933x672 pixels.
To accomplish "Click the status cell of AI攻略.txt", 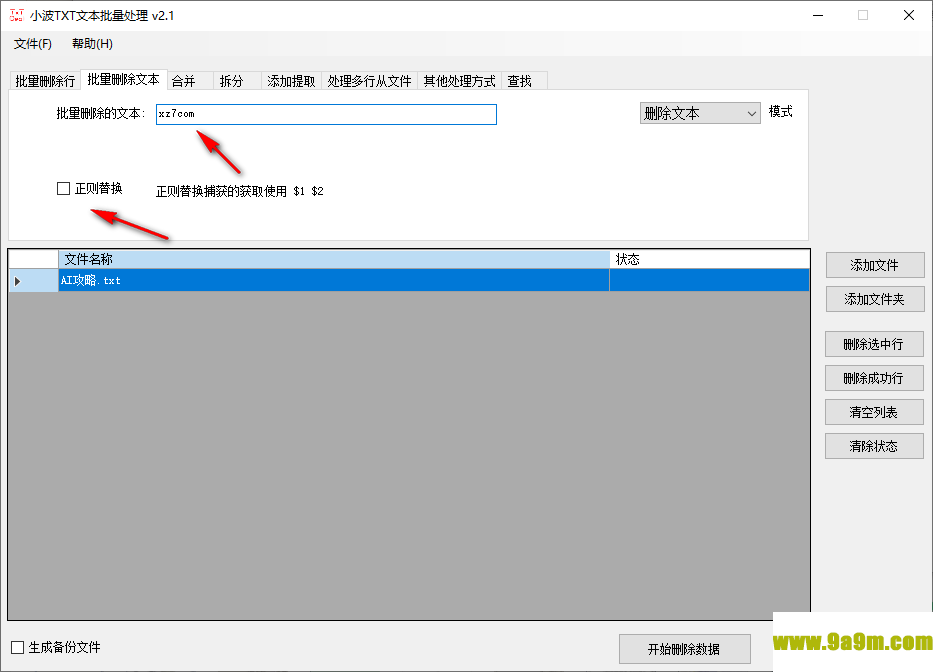I will coord(709,280).
